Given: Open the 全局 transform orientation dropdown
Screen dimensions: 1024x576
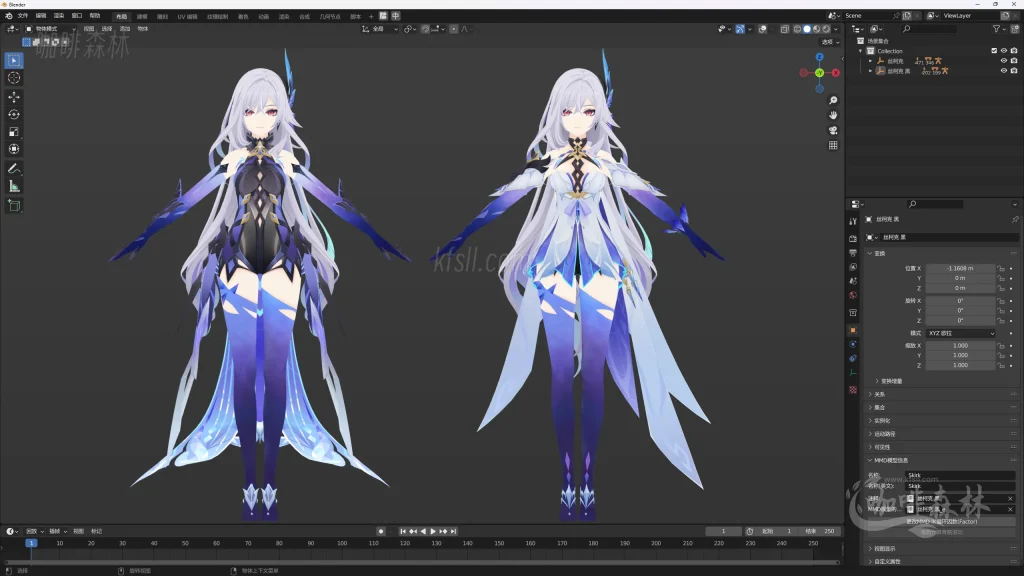Looking at the screenshot, I should pos(379,29).
